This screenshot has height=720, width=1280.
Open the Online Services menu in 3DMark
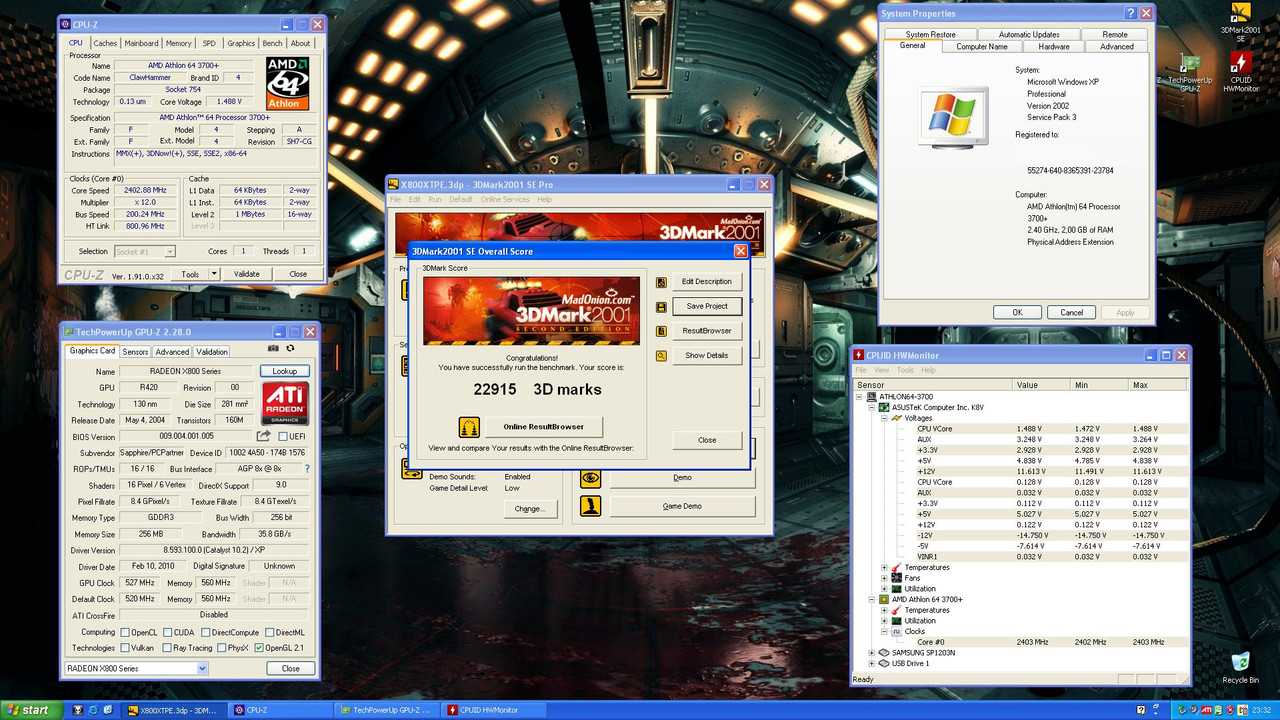504,200
